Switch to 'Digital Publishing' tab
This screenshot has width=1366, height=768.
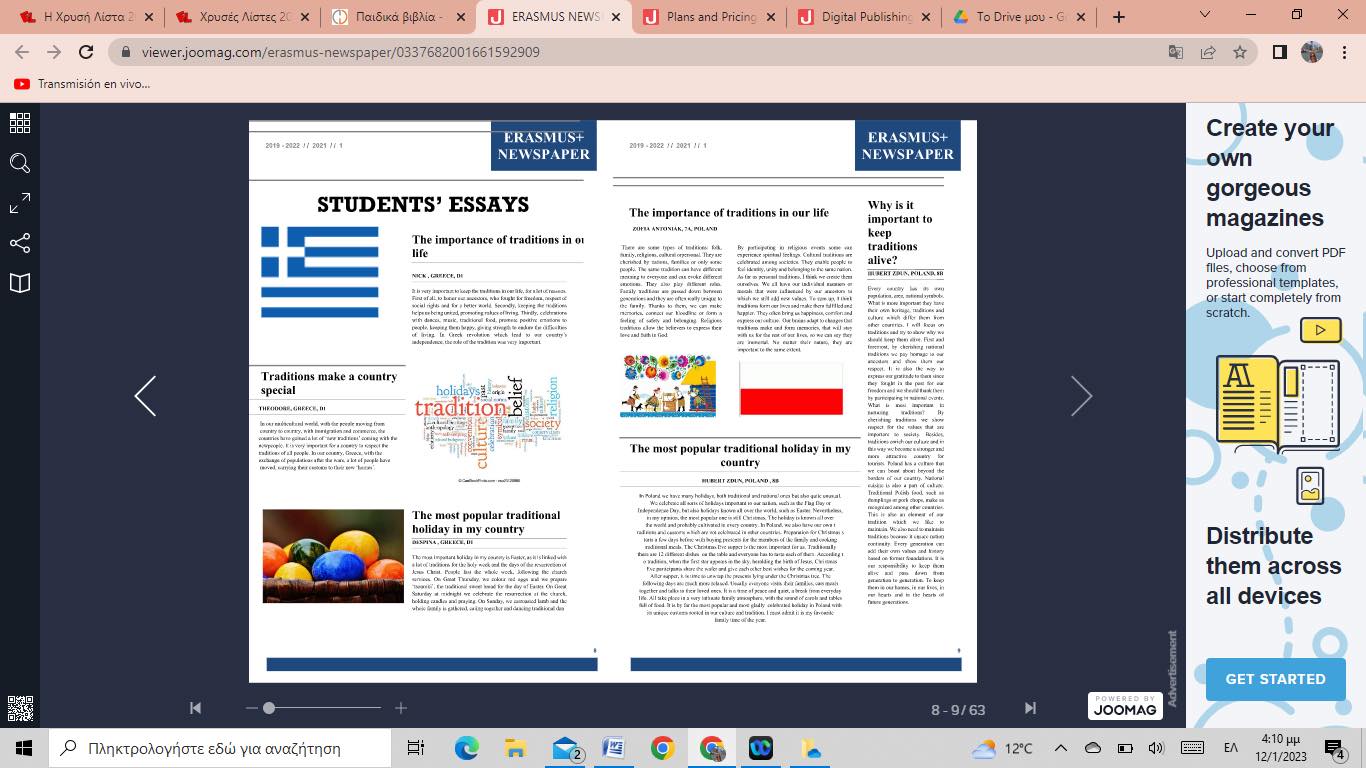click(x=866, y=17)
